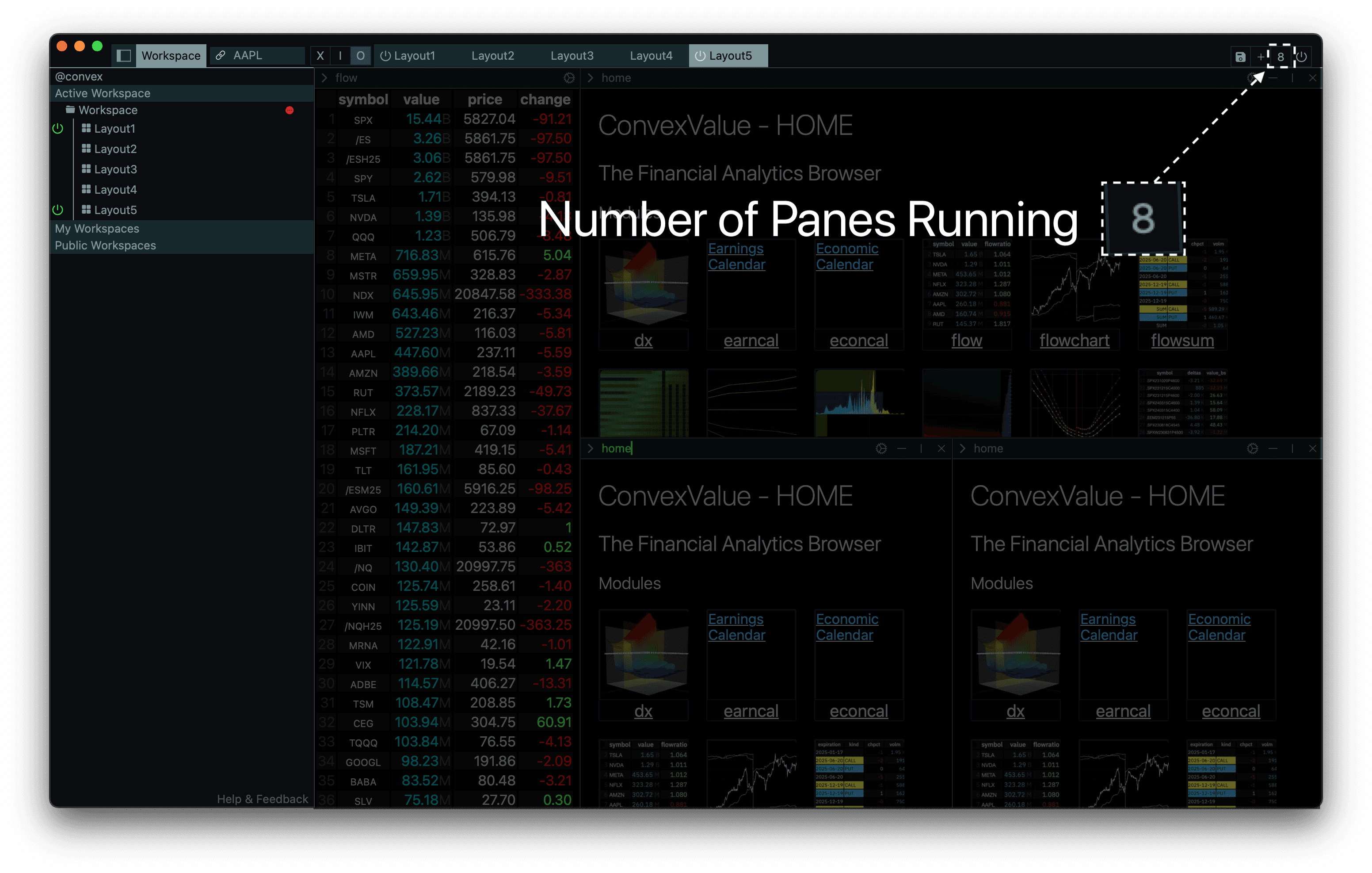Open settings gear of lower-left home pane
1372x873 pixels.
point(881,449)
